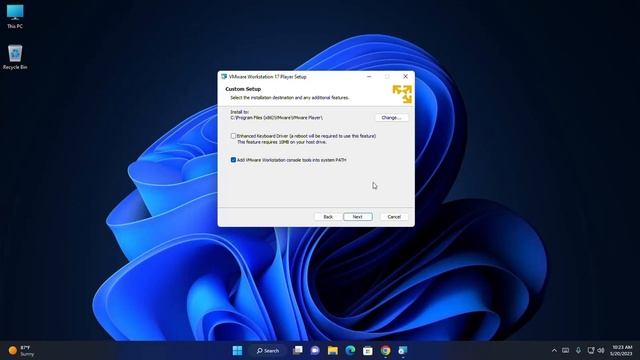Open the clock and date panel
Screen dimensions: 640x360
click(622, 350)
